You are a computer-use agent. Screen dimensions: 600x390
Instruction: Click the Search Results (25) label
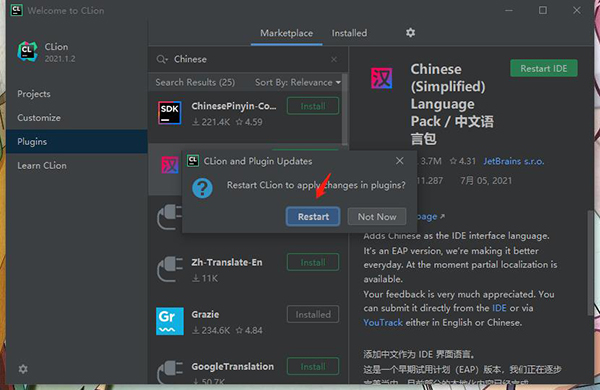[195, 82]
